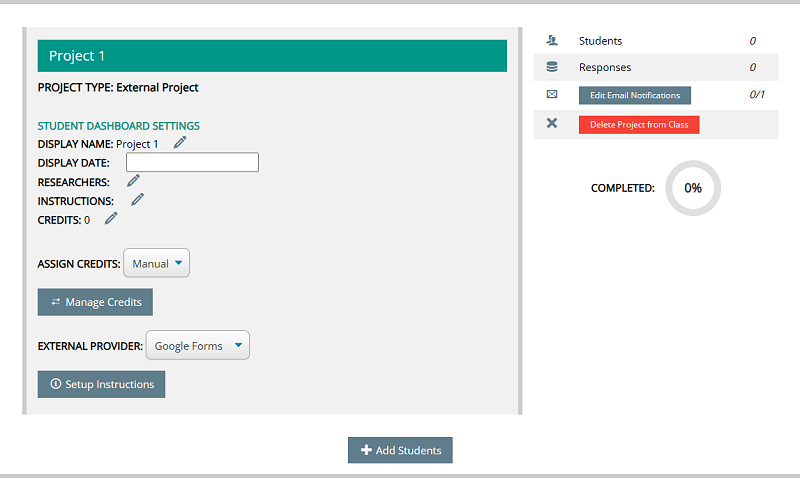
Task: Click the pencil icon beside Instructions
Action: tap(138, 200)
